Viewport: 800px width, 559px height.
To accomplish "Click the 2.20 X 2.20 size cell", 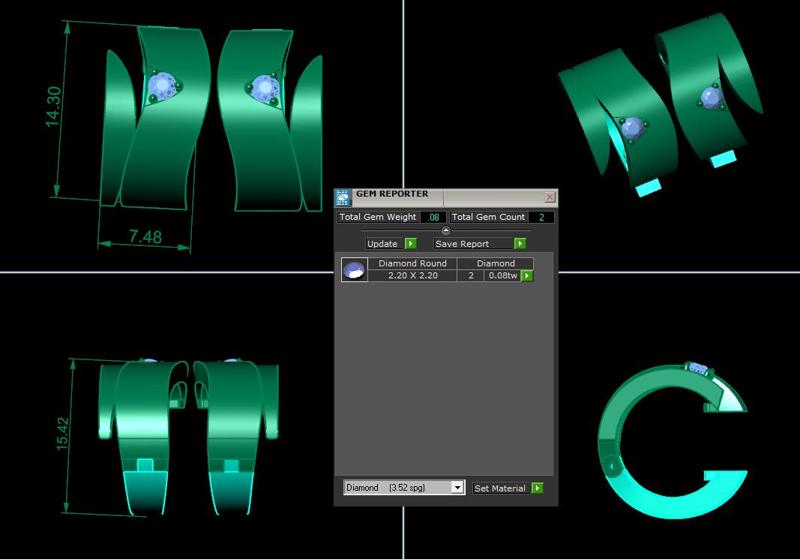I will pos(412,275).
